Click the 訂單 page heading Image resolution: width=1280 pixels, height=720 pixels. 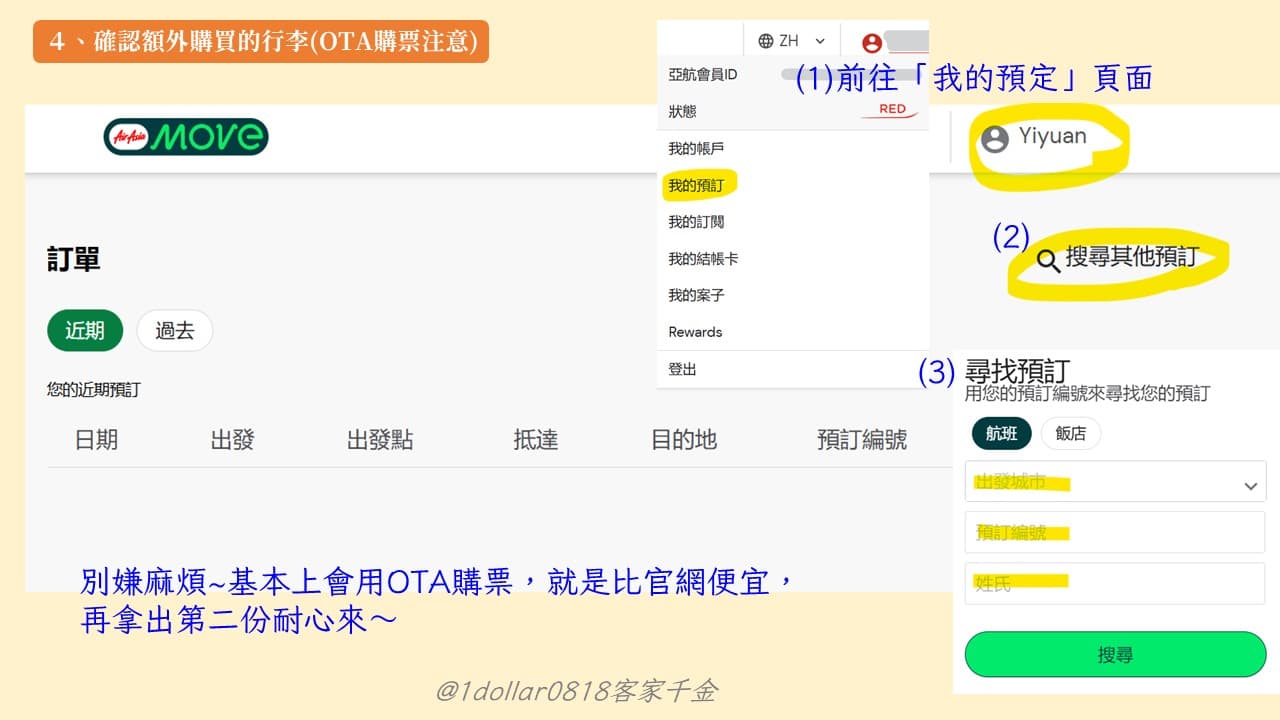click(x=74, y=260)
